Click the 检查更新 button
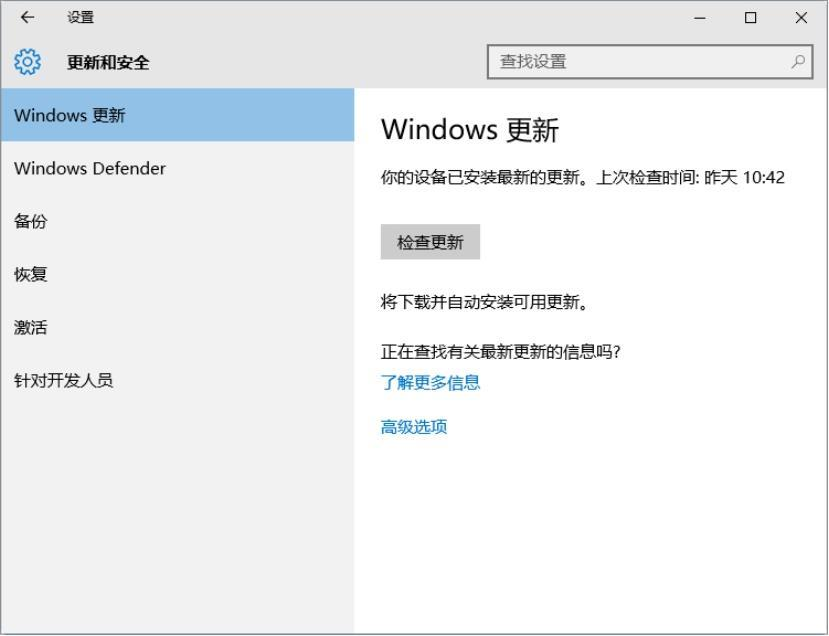This screenshot has width=829, height=636. coord(430,242)
